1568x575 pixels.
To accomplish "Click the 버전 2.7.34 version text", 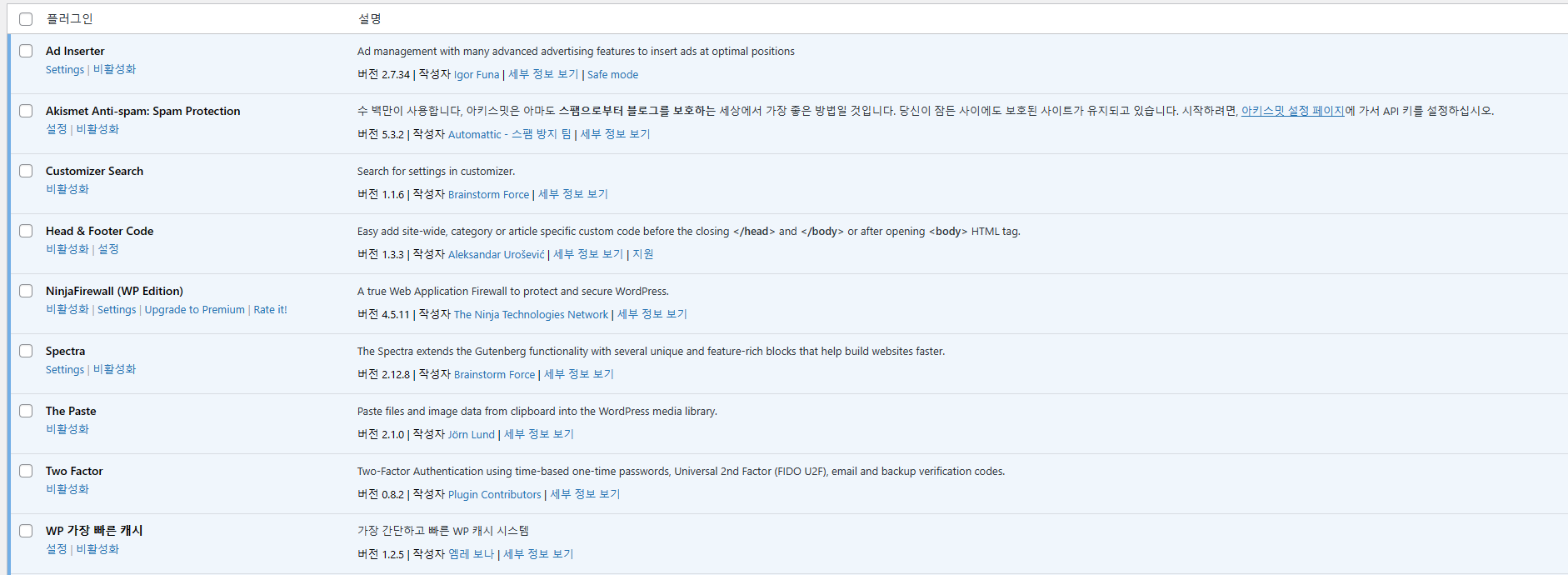I will coord(383,75).
